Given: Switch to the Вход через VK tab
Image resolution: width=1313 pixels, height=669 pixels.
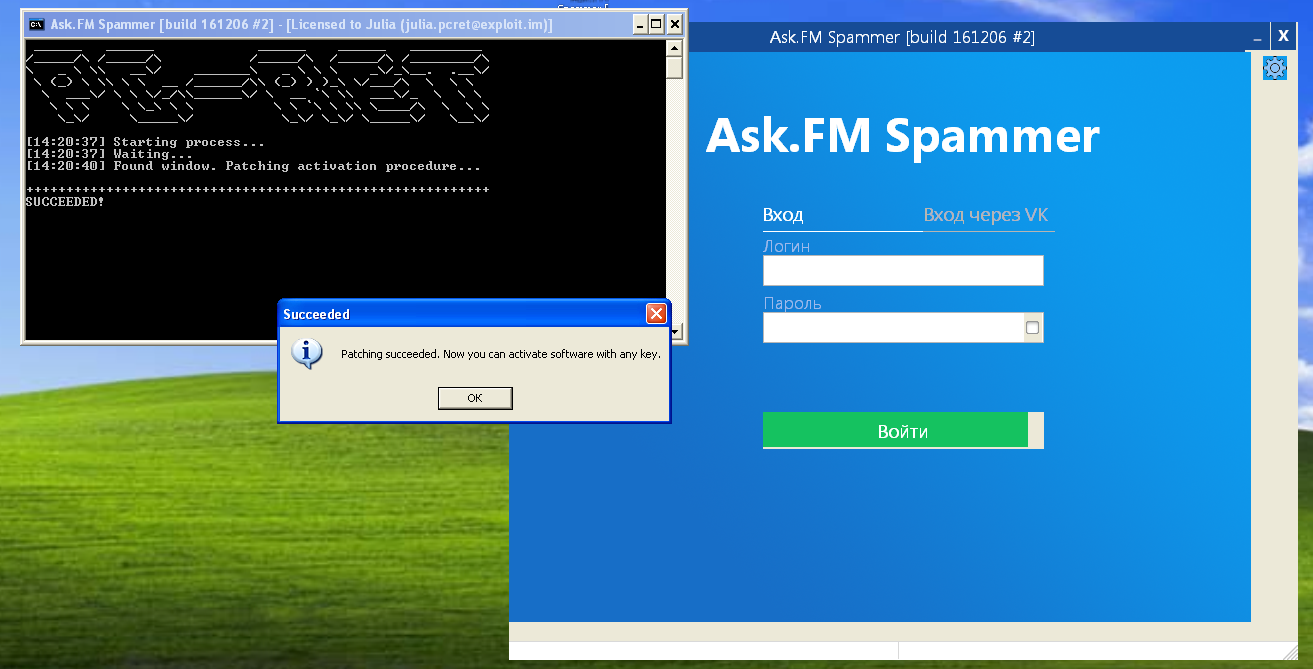Looking at the screenshot, I should [x=986, y=215].
